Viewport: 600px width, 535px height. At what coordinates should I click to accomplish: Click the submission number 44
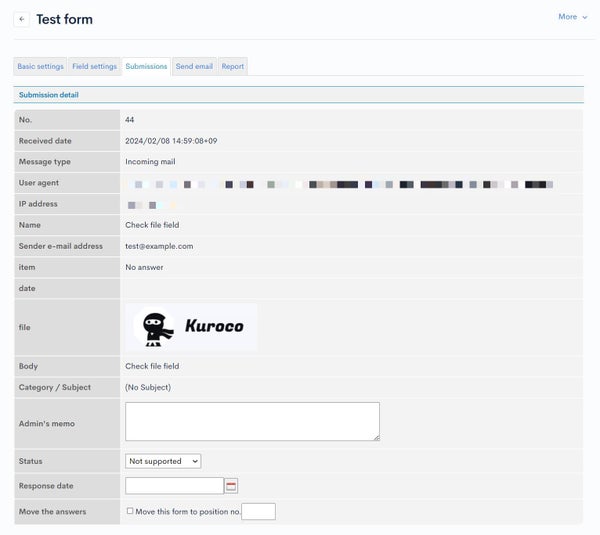tap(129, 120)
